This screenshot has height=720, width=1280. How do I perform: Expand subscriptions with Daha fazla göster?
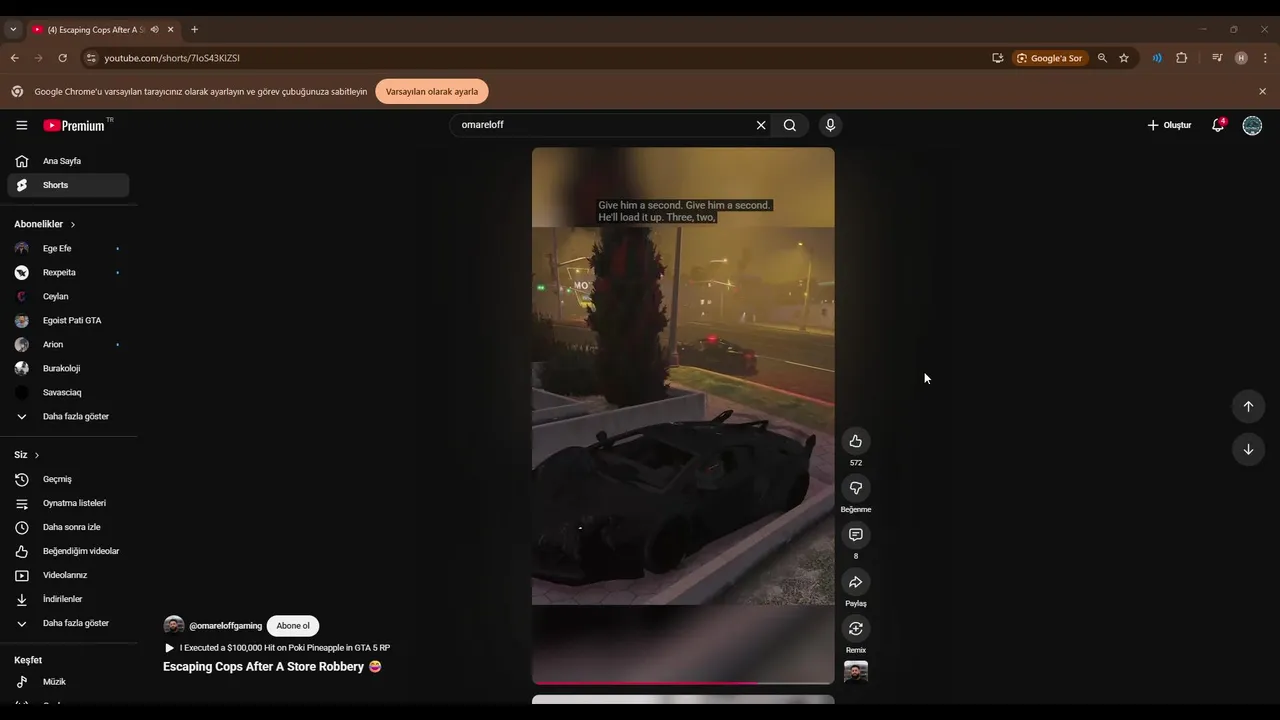[x=68, y=416]
